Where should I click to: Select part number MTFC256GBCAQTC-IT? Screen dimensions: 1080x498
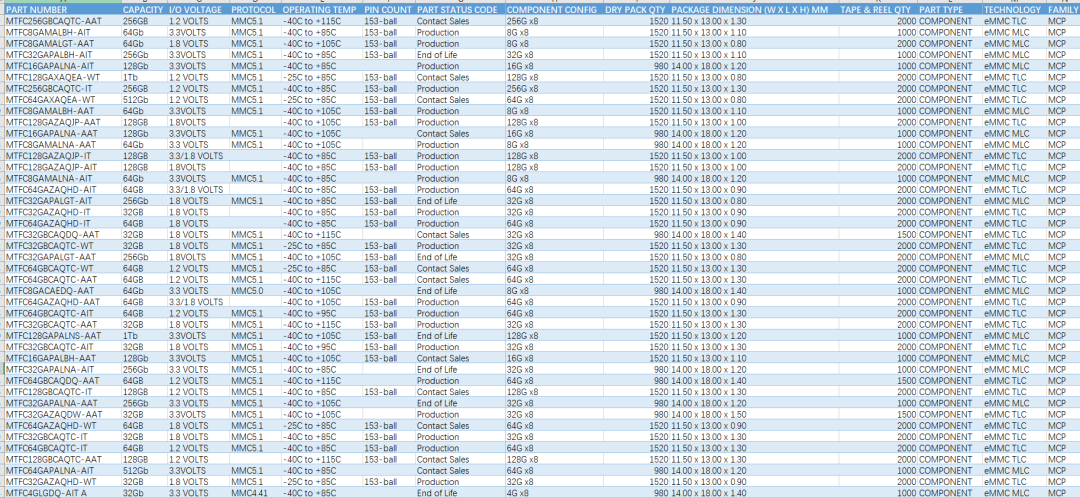(62, 89)
